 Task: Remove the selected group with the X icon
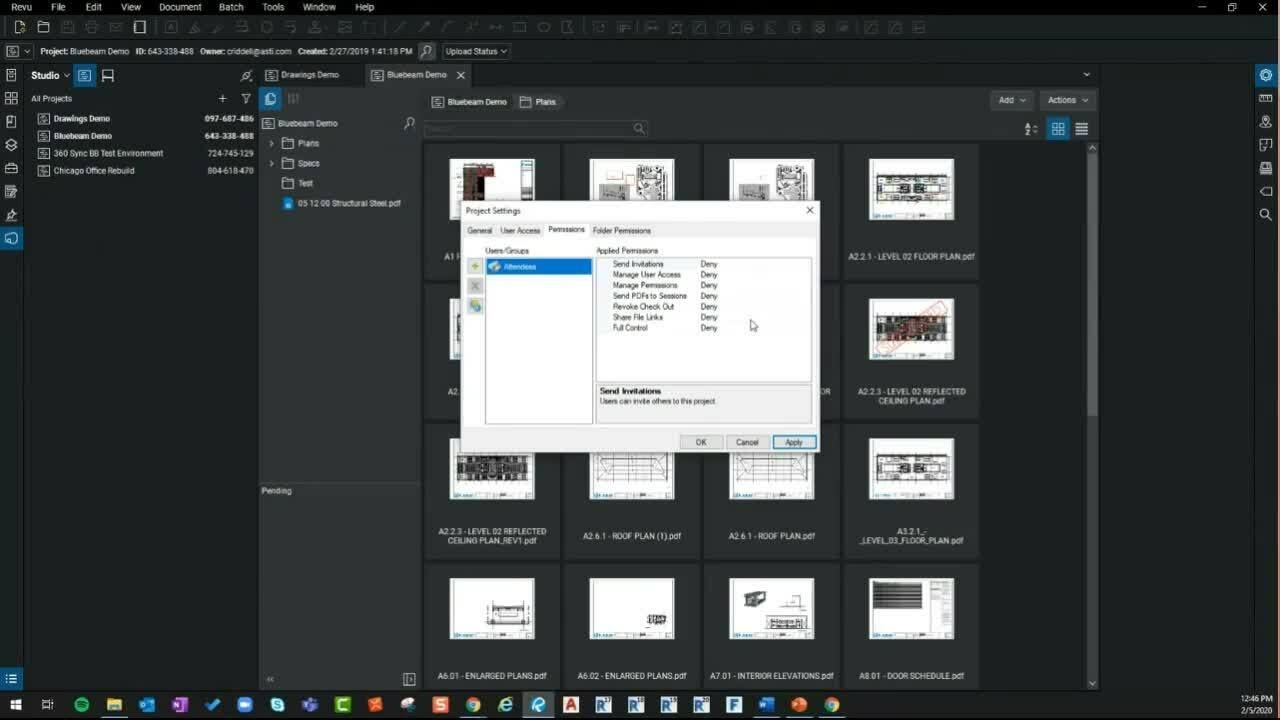[x=475, y=286]
